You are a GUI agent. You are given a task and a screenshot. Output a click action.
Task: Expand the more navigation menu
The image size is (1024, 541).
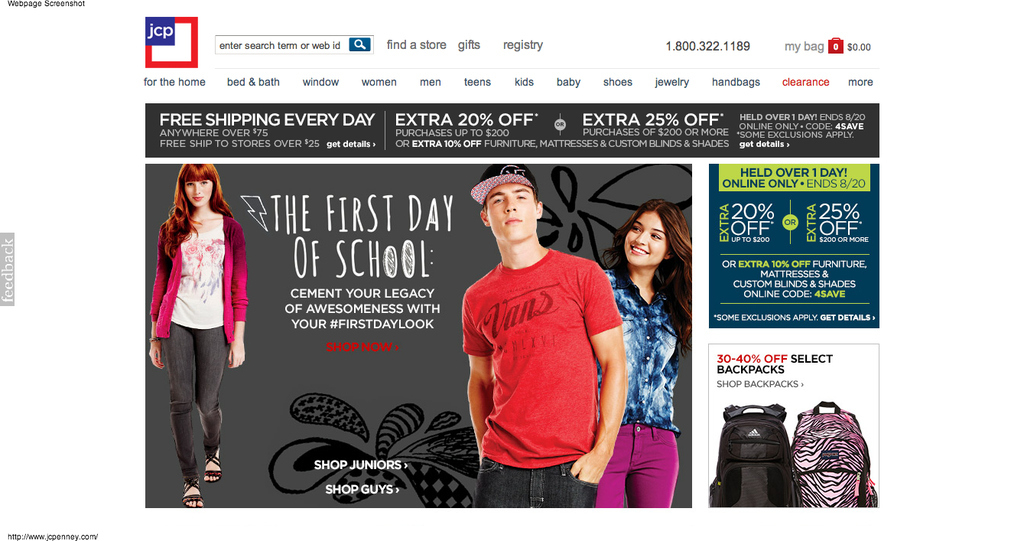860,82
